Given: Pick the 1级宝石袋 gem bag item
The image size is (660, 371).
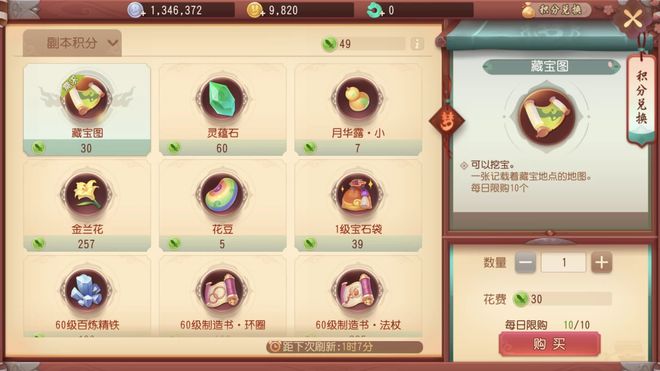Looking at the screenshot, I should [x=358, y=206].
